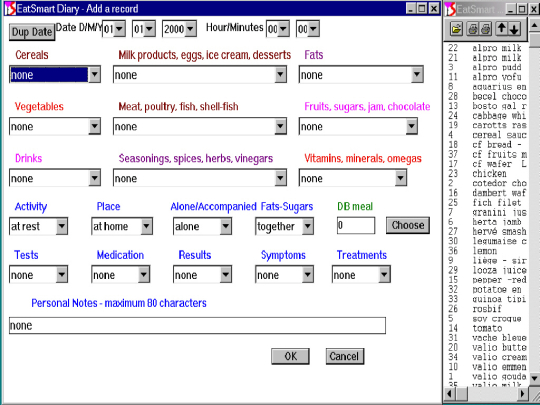Open the Treatments dropdown
The width and height of the screenshot is (540, 405).
(384, 274)
